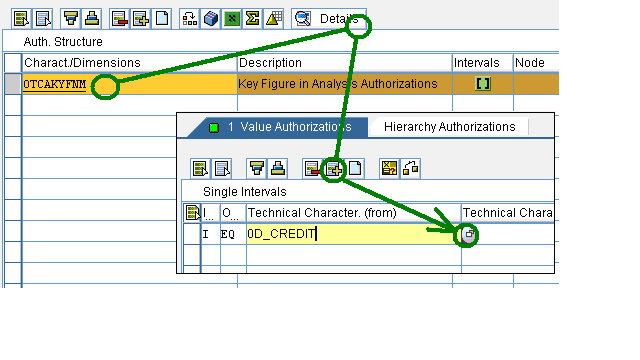Click the green spreadsheet icon
Image resolution: width=640 pixels, height=360 pixels.
232,19
